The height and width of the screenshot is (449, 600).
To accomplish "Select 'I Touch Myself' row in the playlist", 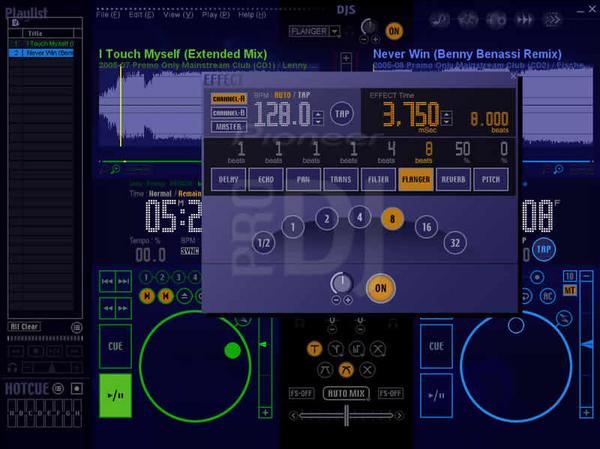I will tap(41, 44).
